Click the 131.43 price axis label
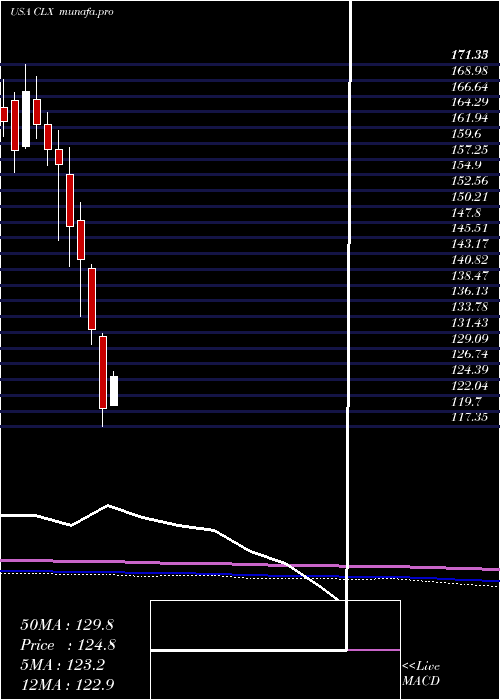Viewport: 500px width, 700px height. tap(469, 323)
